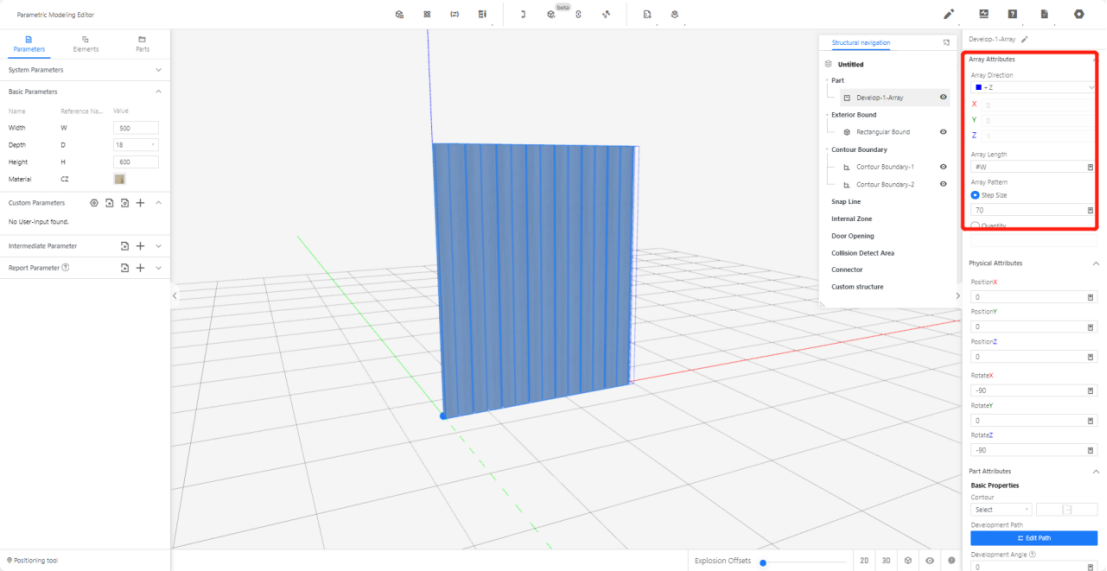Image resolution: width=1107 pixels, height=571 pixels.
Task: Add a new Intermediate Parameter with plus icon
Action: coord(141,246)
